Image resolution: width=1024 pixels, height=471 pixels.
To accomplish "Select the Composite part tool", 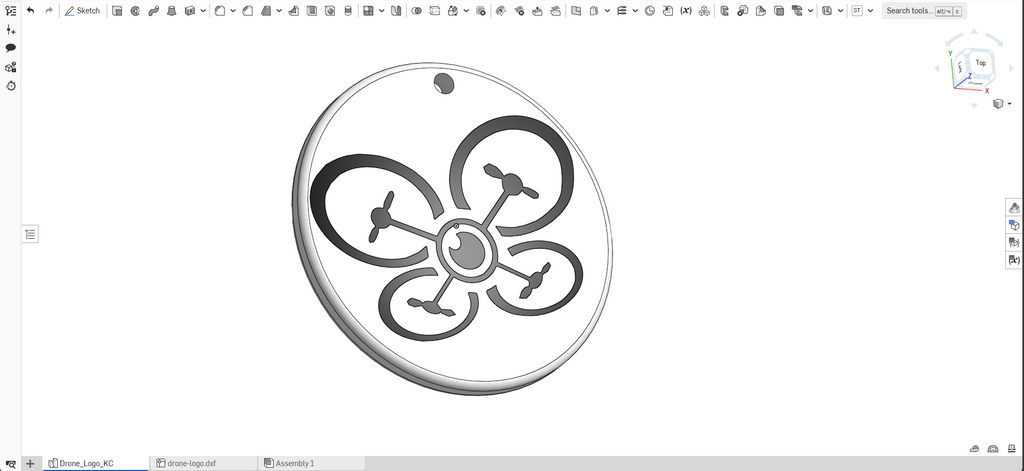I will (704, 10).
